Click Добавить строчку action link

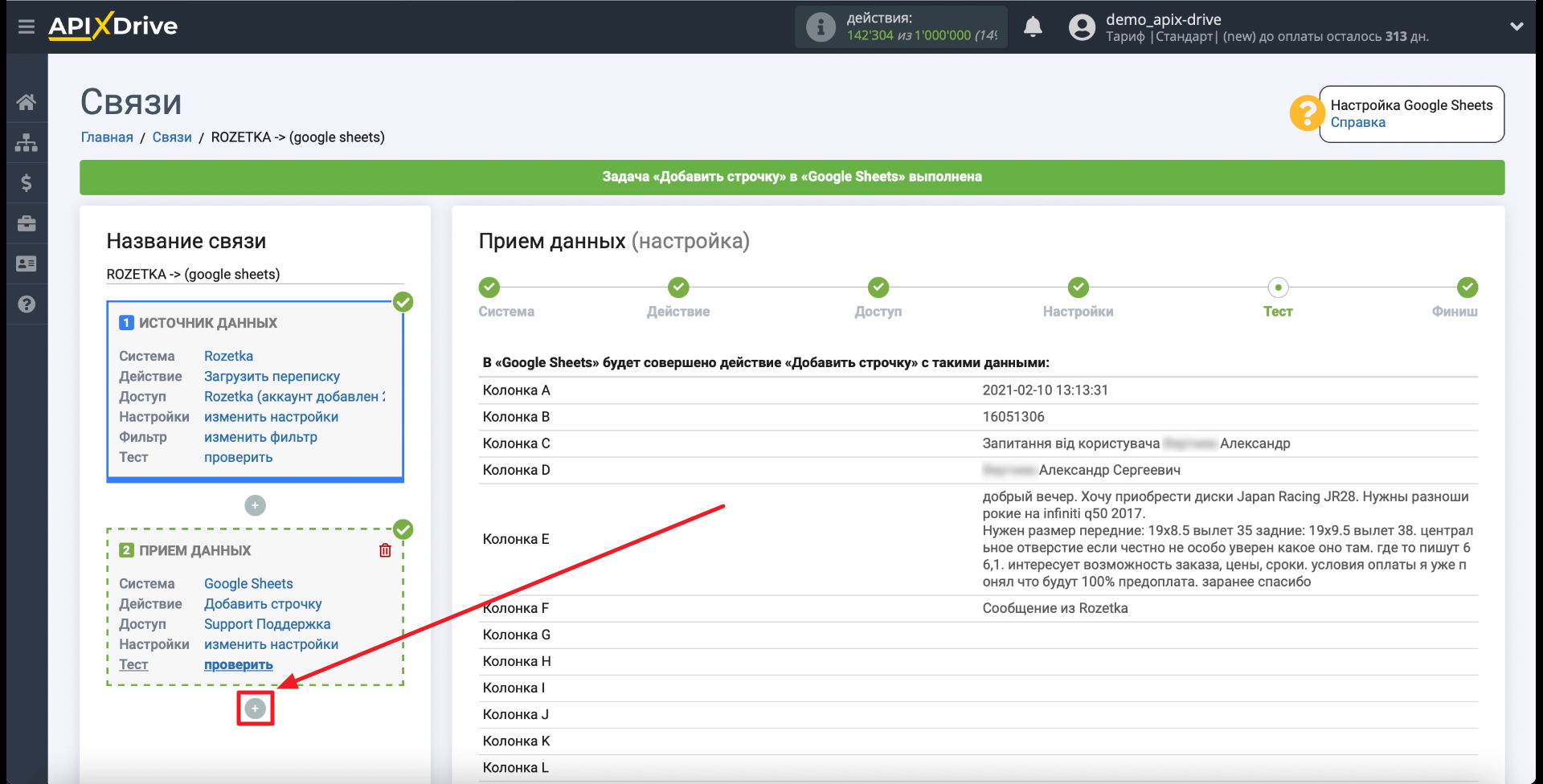[x=263, y=604]
